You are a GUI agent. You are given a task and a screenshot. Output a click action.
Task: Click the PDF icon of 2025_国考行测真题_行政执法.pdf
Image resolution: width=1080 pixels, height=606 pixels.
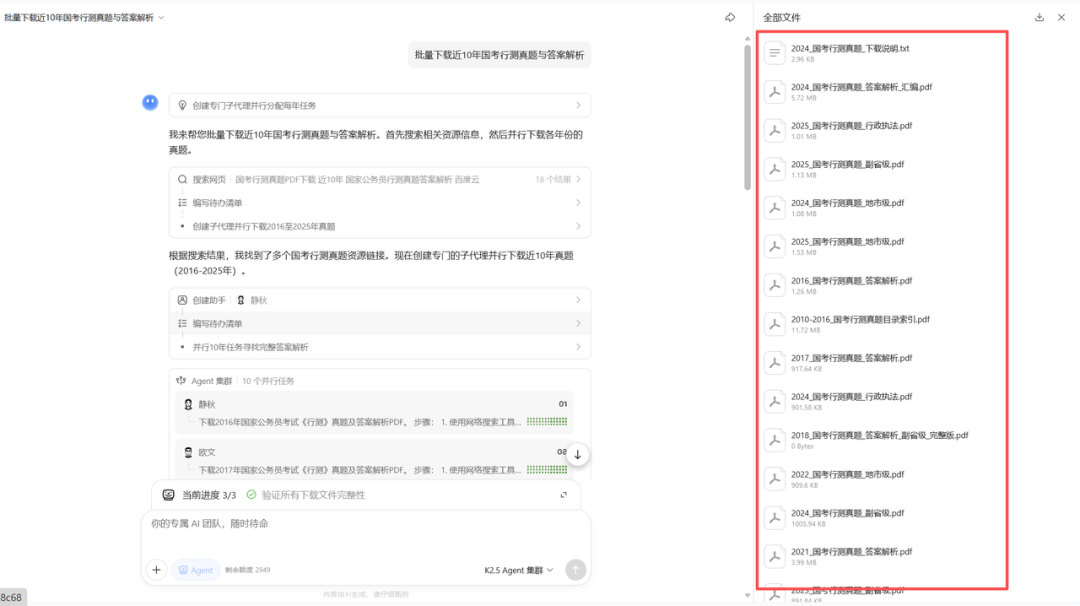(775, 130)
